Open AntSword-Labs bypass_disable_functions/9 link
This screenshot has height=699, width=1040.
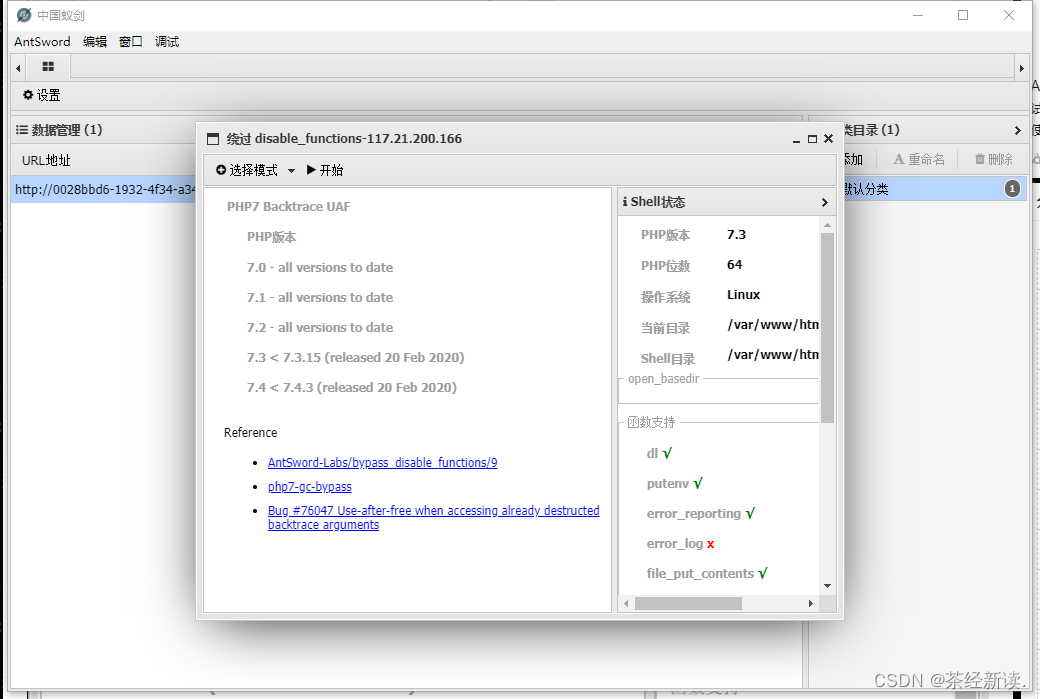pyautogui.click(x=382, y=463)
